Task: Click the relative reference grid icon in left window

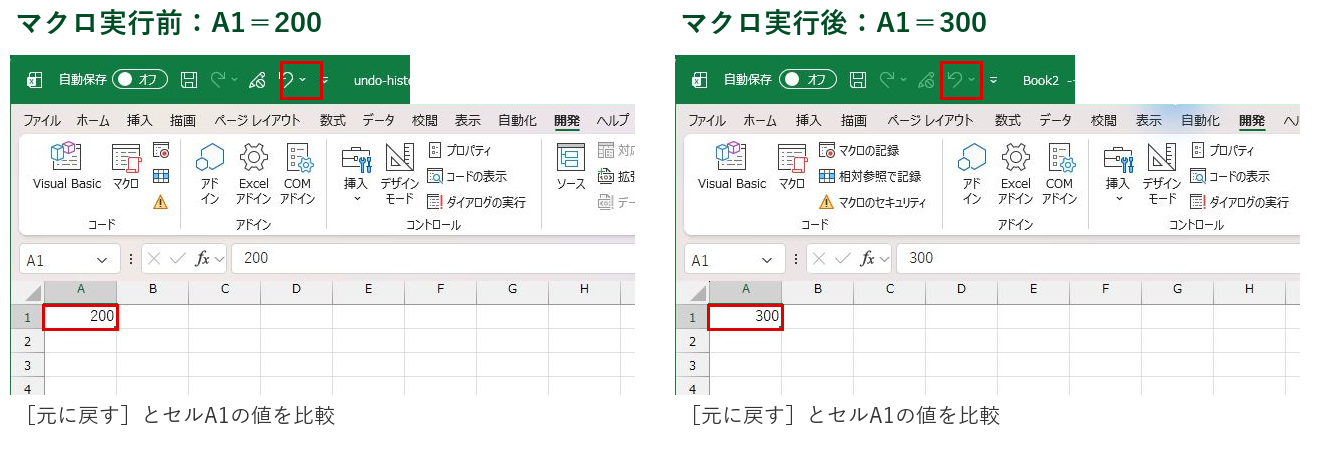Action: [161, 176]
